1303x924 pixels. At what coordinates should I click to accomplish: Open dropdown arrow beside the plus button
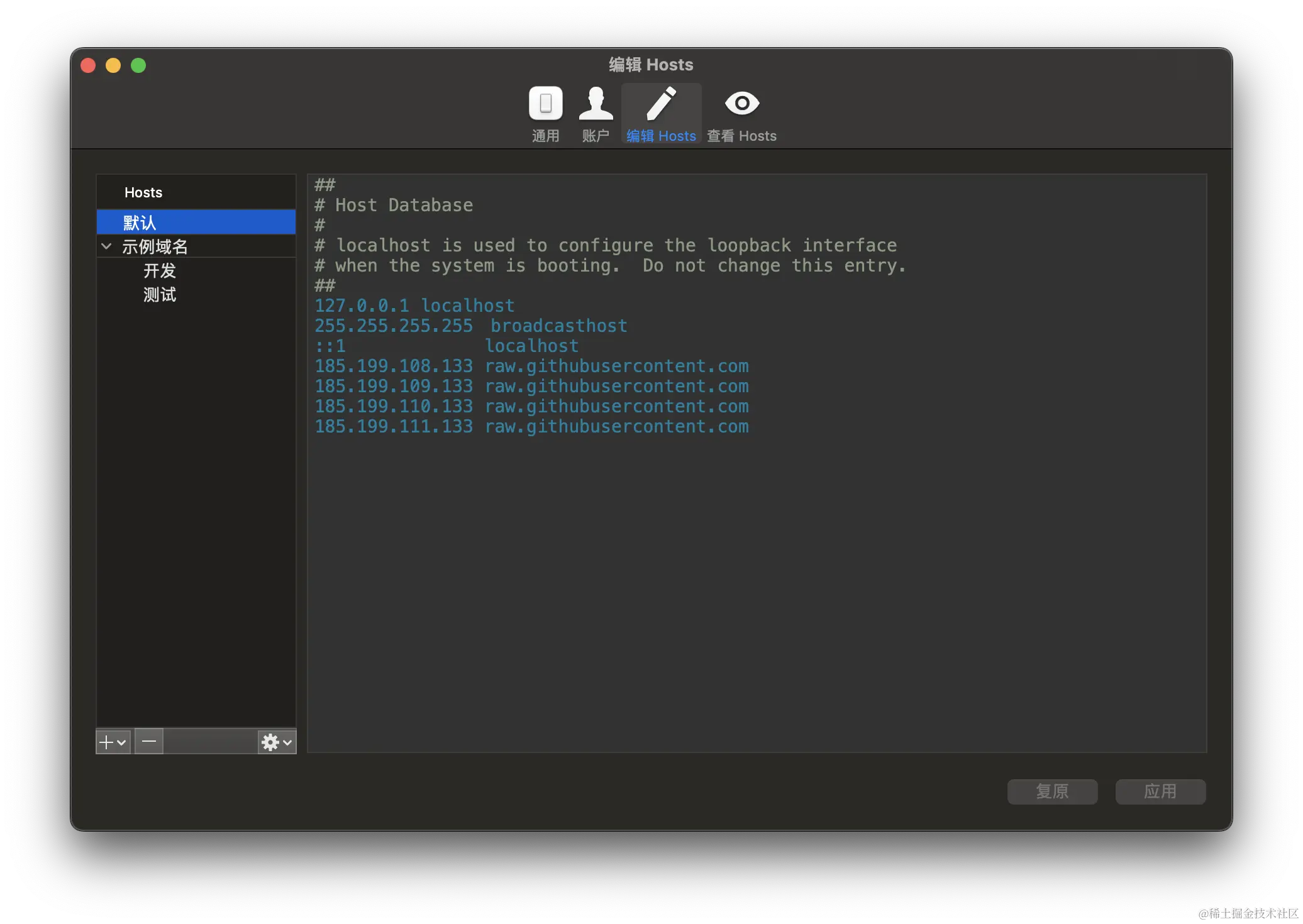point(122,743)
